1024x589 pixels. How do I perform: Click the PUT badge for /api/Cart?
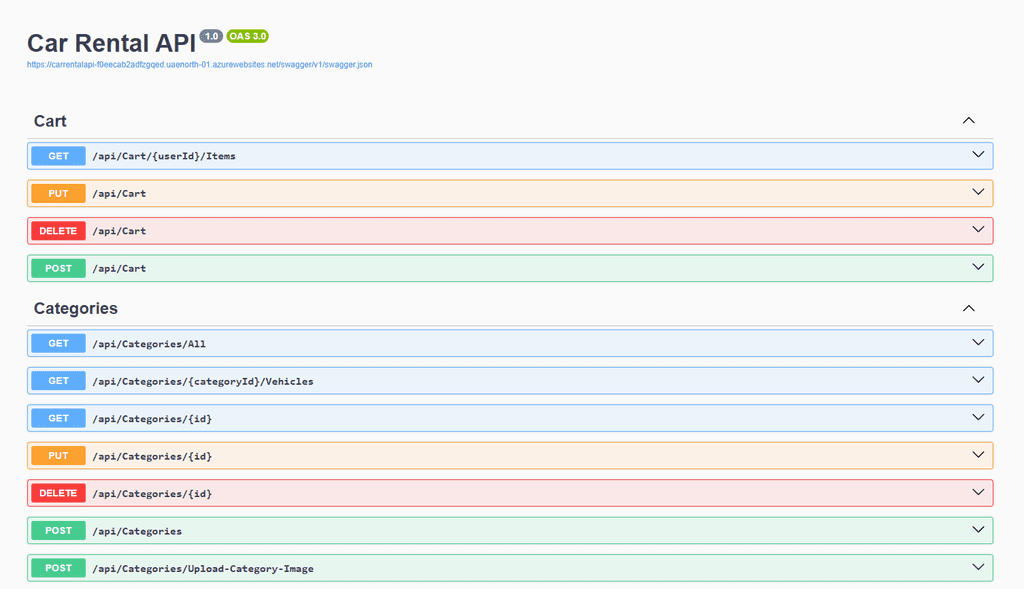(58, 193)
